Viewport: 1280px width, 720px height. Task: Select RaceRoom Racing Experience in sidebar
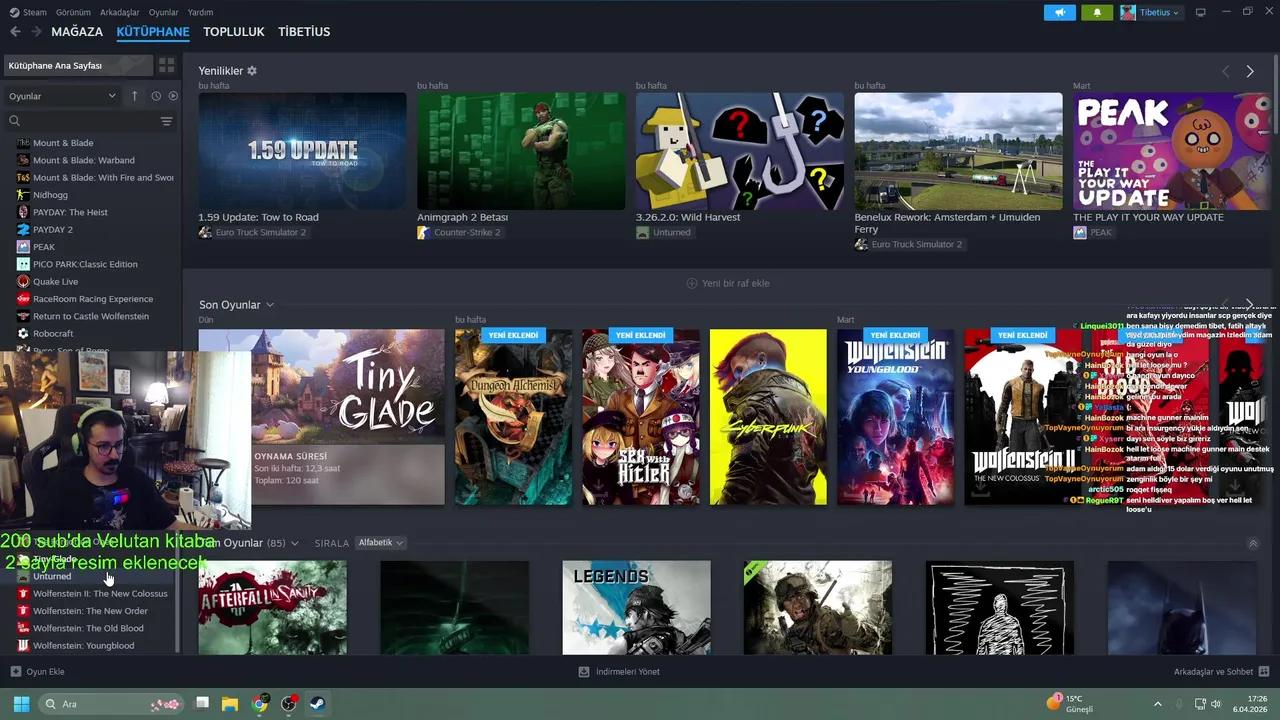(x=93, y=299)
